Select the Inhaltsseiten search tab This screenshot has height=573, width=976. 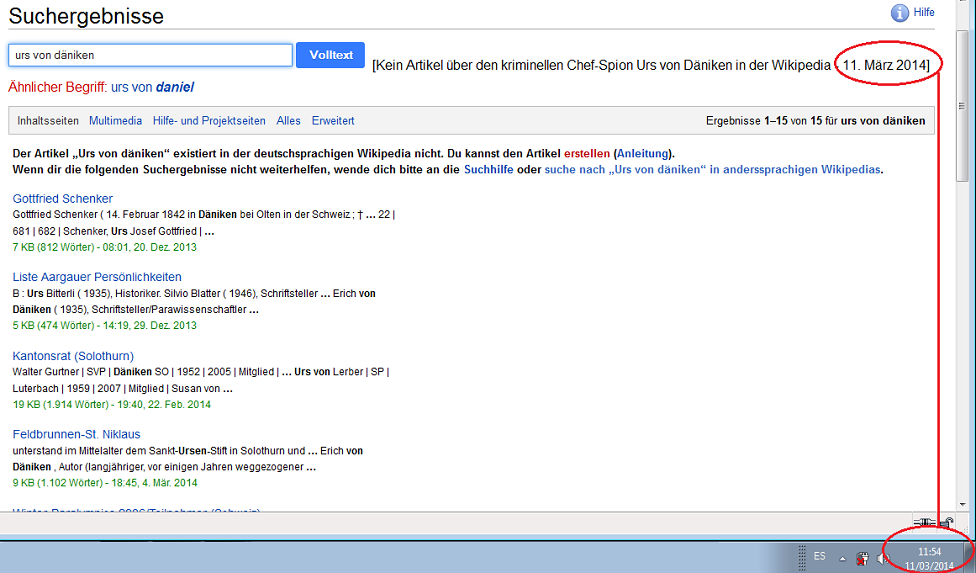[x=48, y=121]
